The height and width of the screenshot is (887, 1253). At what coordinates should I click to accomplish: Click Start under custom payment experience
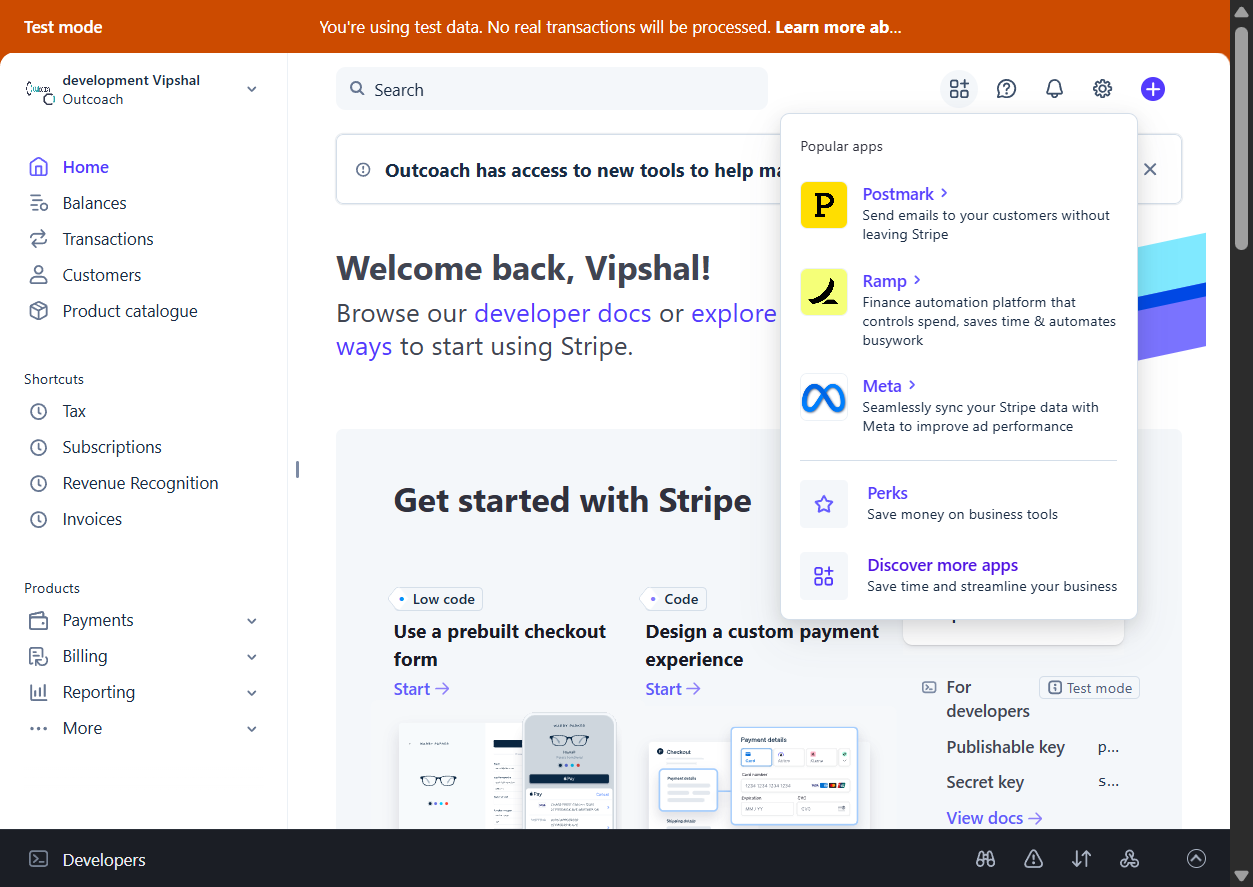(673, 689)
